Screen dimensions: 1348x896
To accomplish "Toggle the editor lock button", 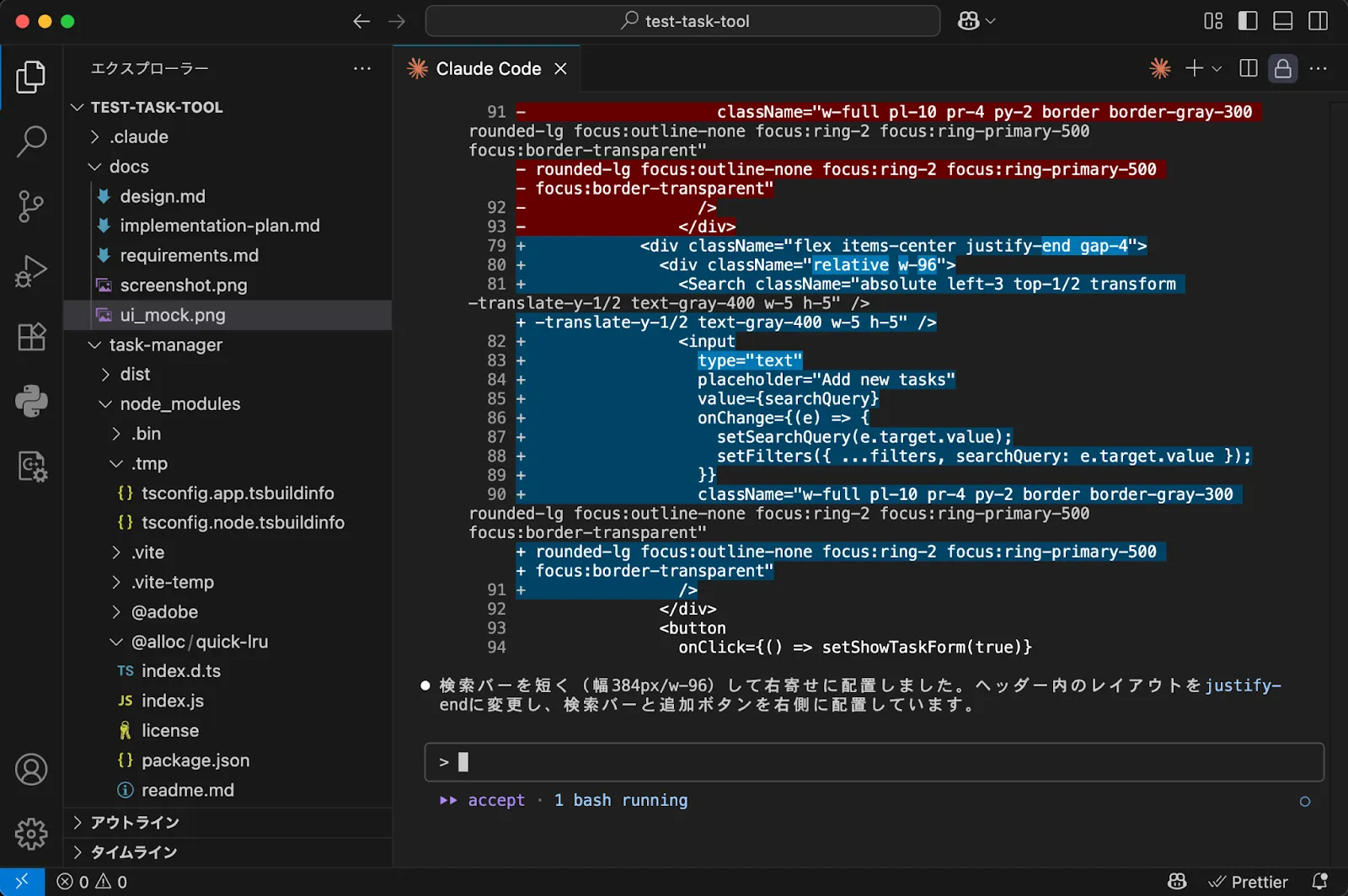I will point(1282,69).
